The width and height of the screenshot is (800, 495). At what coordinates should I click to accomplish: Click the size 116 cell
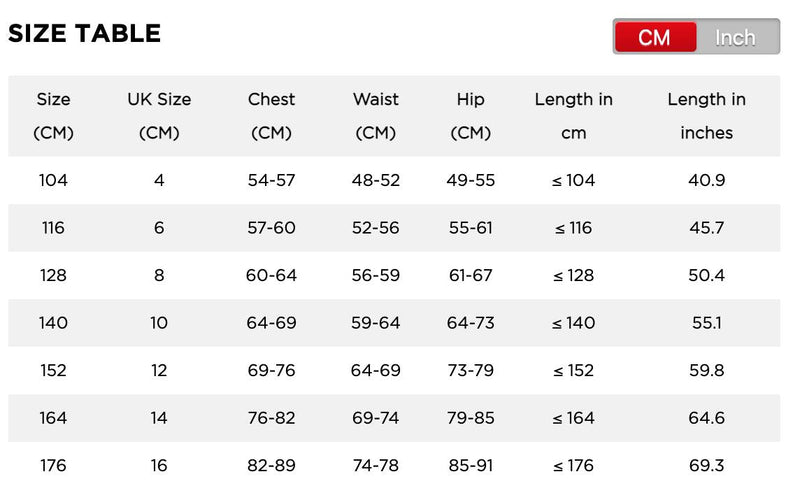(54, 228)
